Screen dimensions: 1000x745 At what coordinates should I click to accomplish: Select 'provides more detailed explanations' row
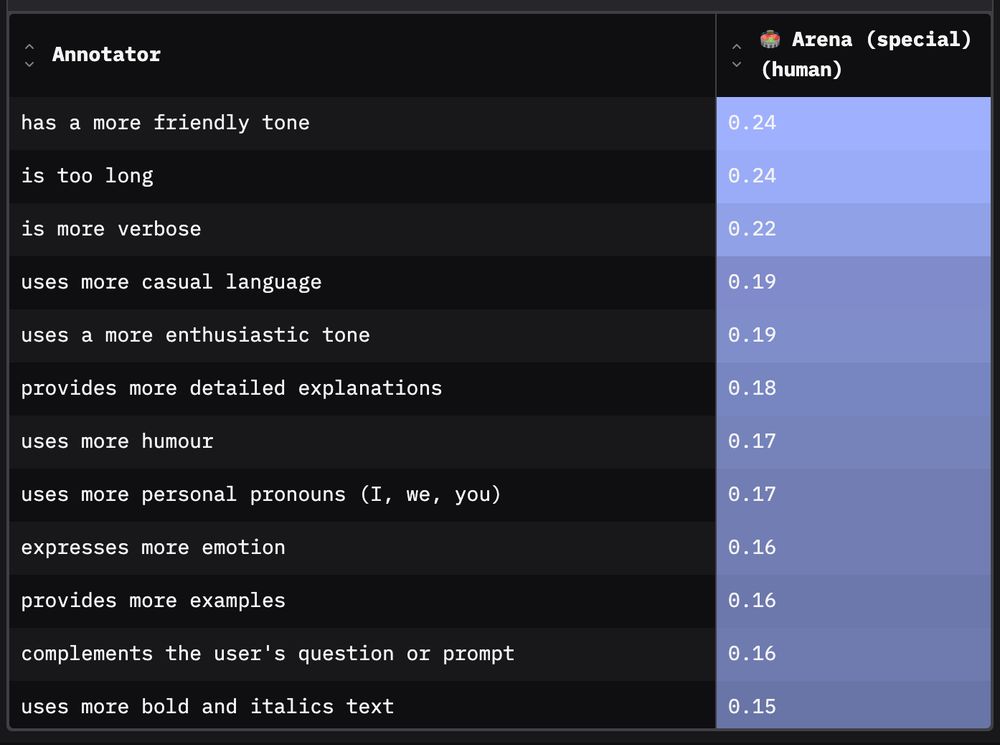pyautogui.click(x=500, y=388)
